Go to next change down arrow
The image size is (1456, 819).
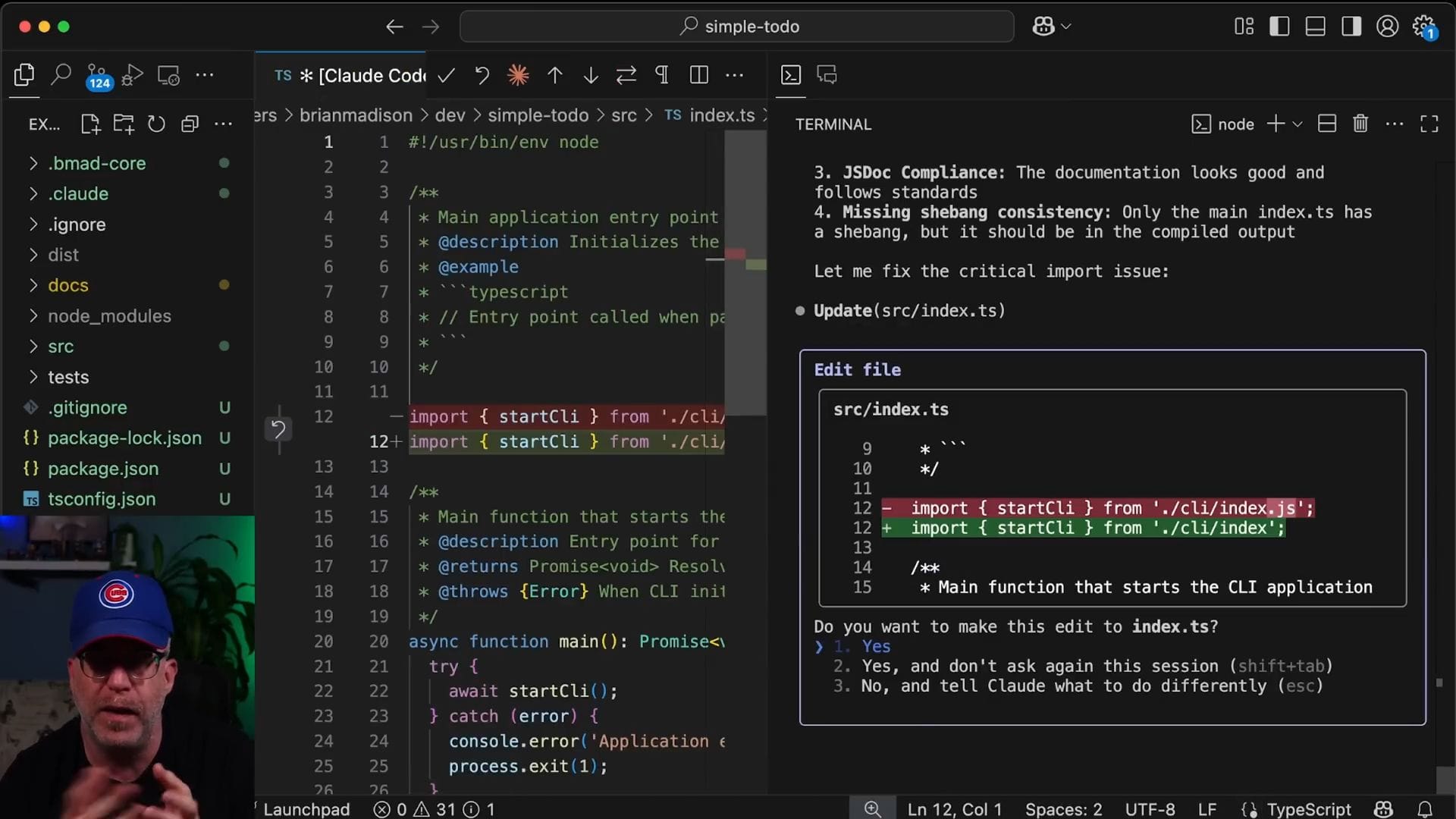591,75
